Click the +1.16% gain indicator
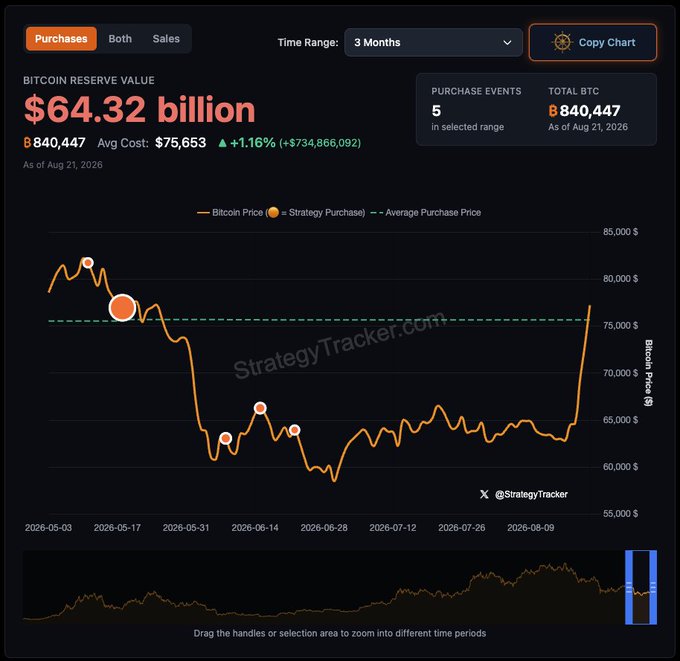Viewport: 680px width, 661px height. 252,143
